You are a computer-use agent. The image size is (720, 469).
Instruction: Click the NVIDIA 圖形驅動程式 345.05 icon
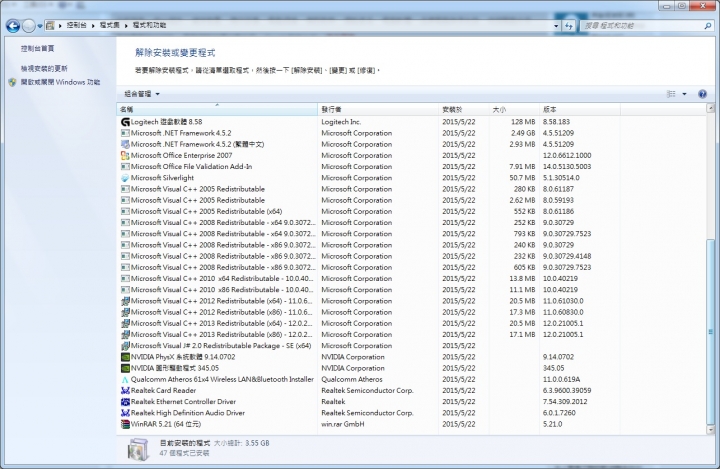click(x=125, y=368)
